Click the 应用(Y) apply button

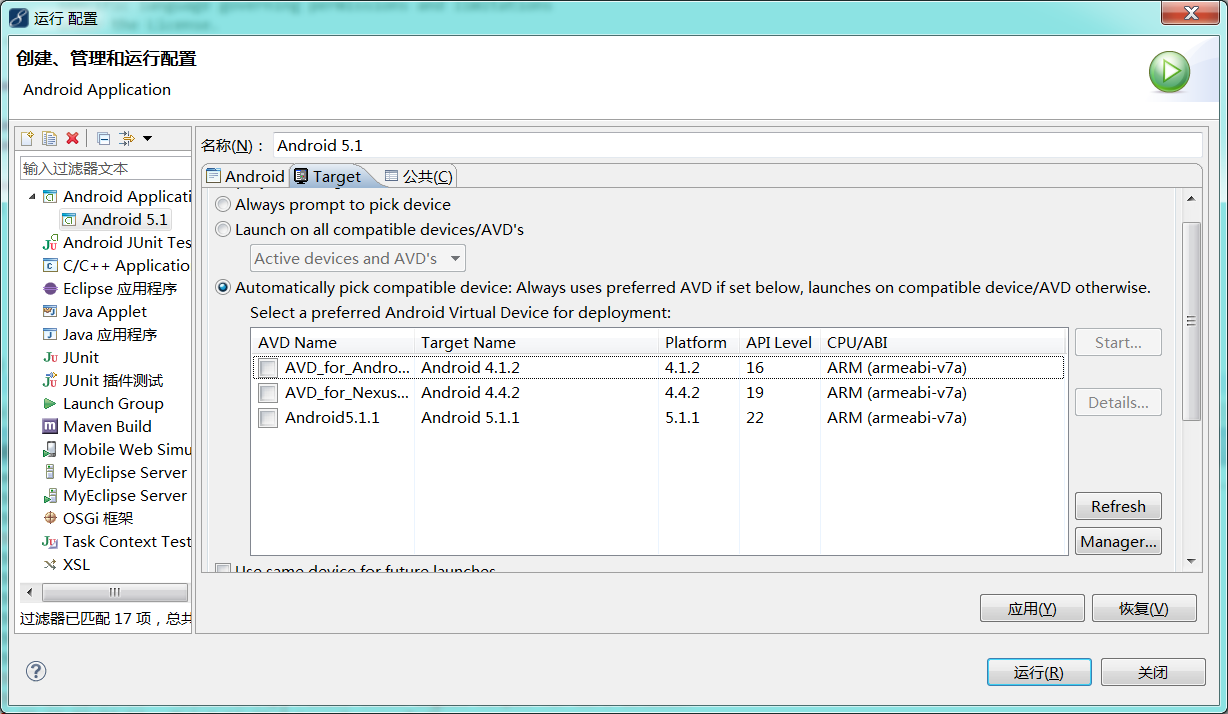(1032, 608)
